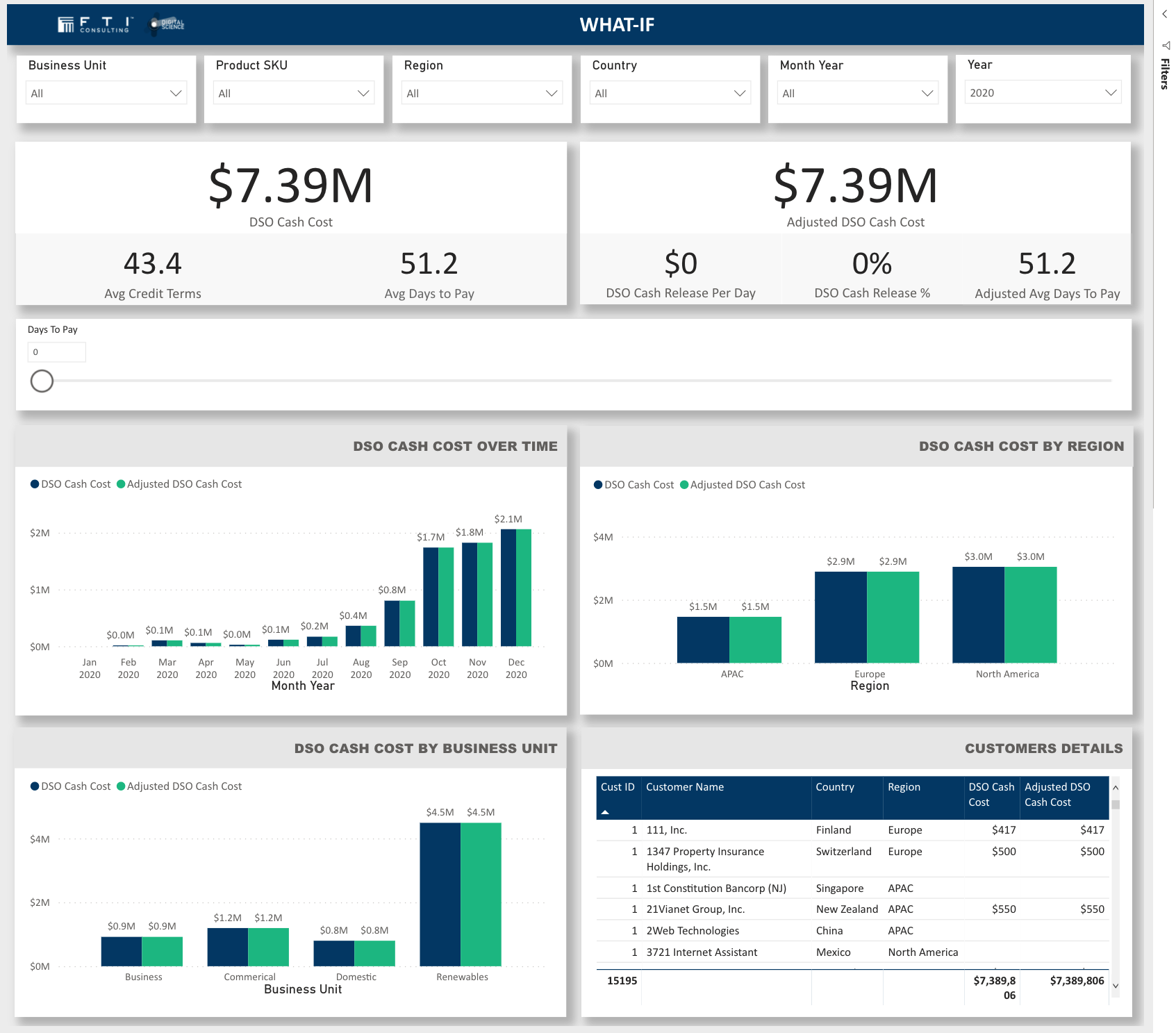Viewport: 1176px width, 1033px height.
Task: Click the 51.2 Adjusted Avg Days To Pay value
Action: point(1047,264)
